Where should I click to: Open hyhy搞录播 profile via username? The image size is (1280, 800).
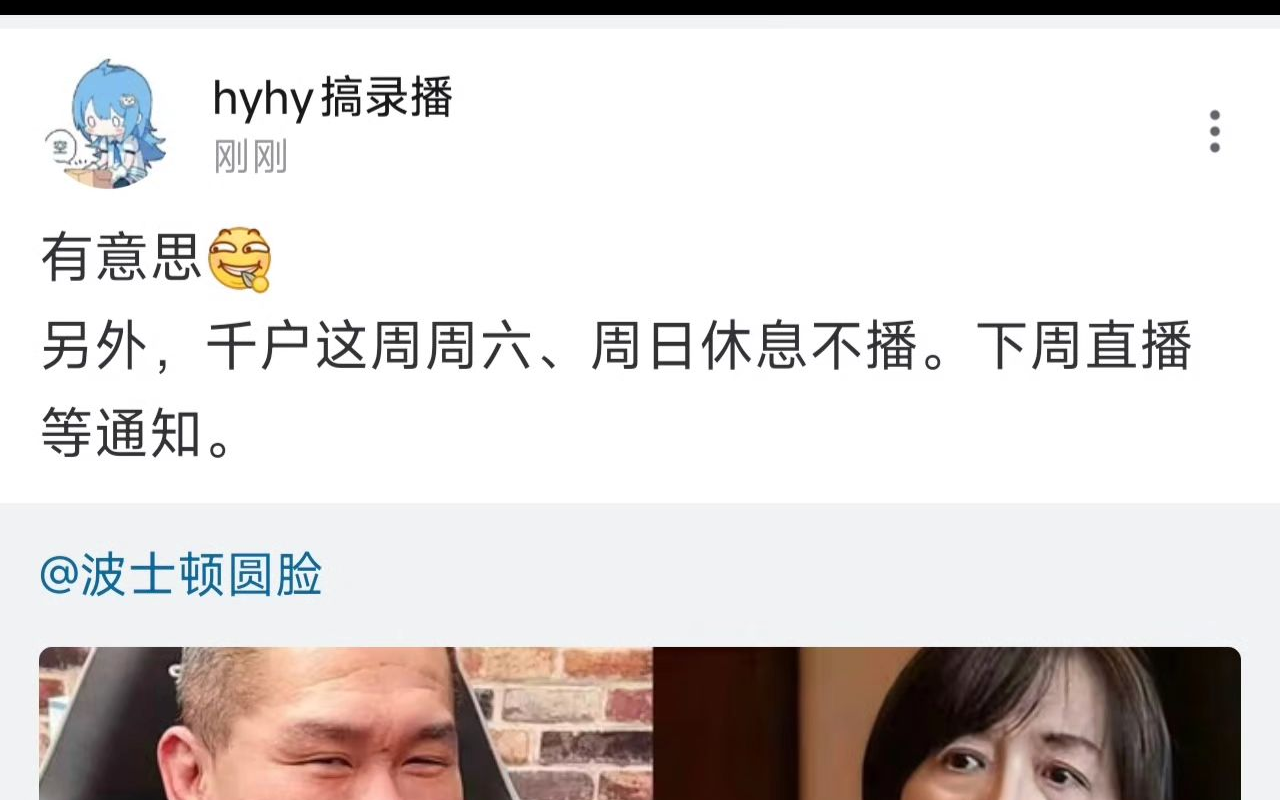333,98
